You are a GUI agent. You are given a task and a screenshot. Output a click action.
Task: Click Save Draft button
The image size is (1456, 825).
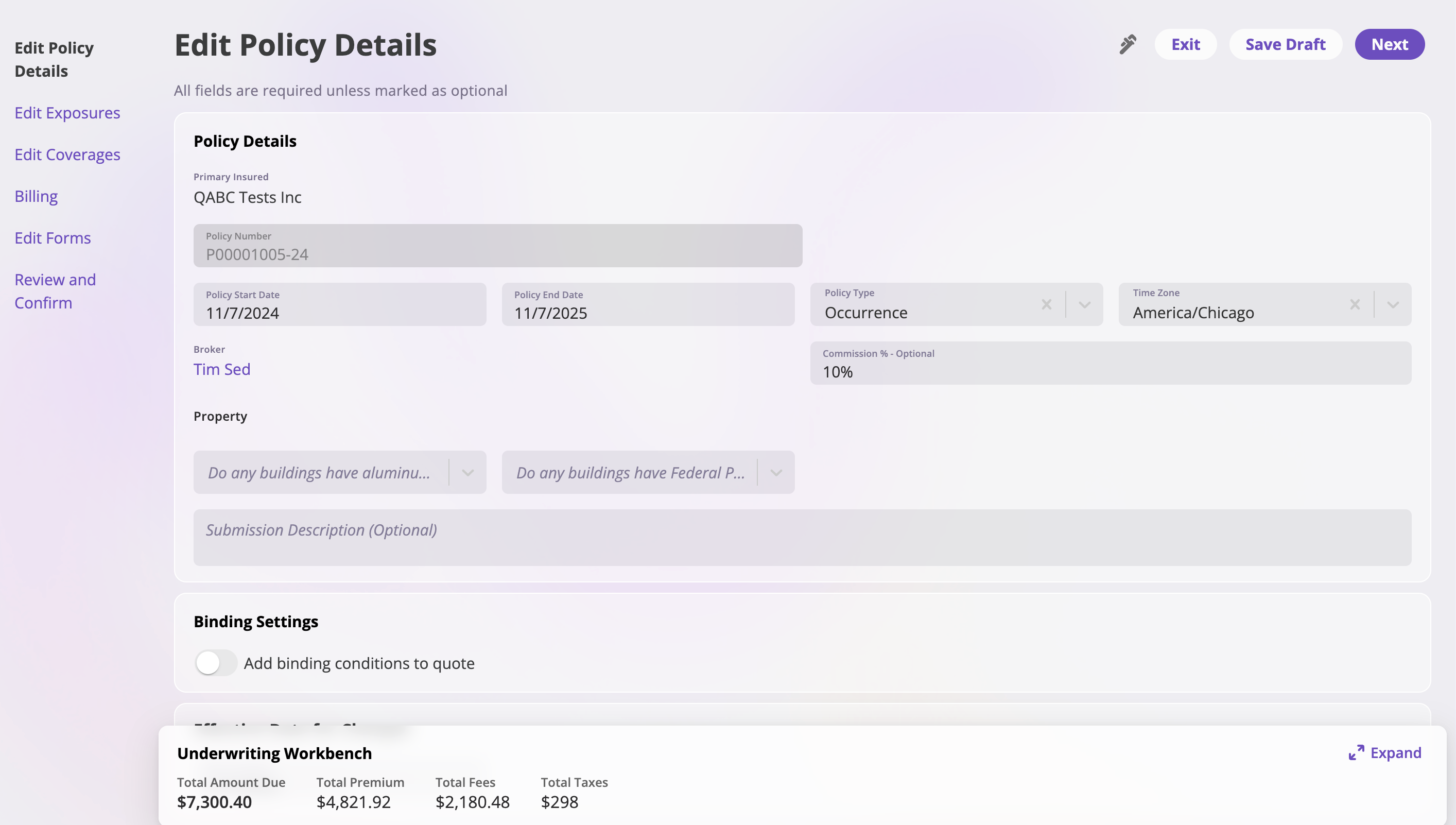tap(1285, 44)
